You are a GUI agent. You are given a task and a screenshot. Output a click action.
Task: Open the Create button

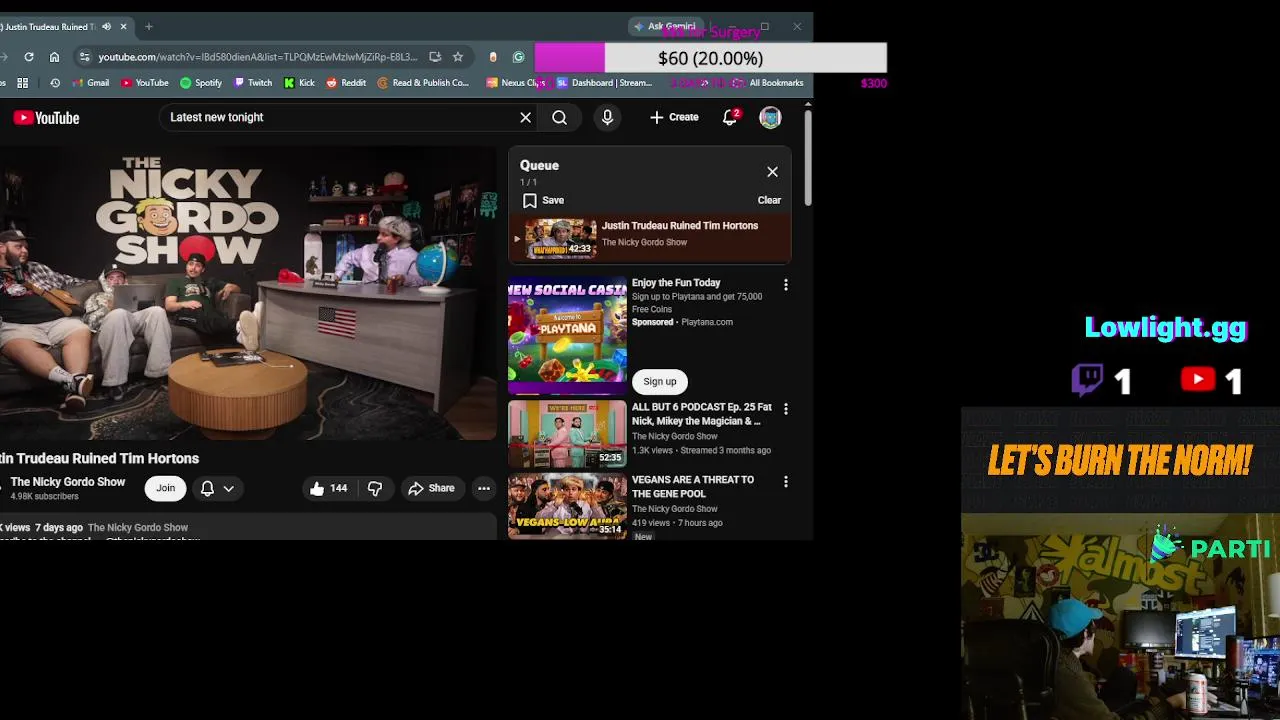(675, 117)
